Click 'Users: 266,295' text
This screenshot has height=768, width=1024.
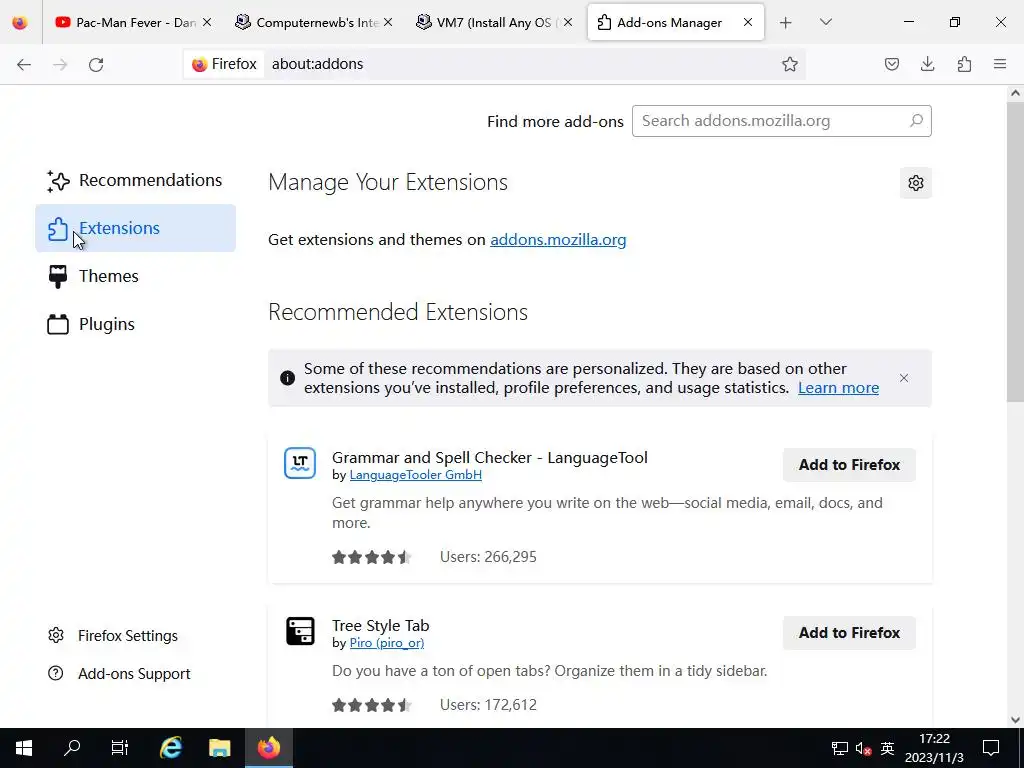coord(488,557)
